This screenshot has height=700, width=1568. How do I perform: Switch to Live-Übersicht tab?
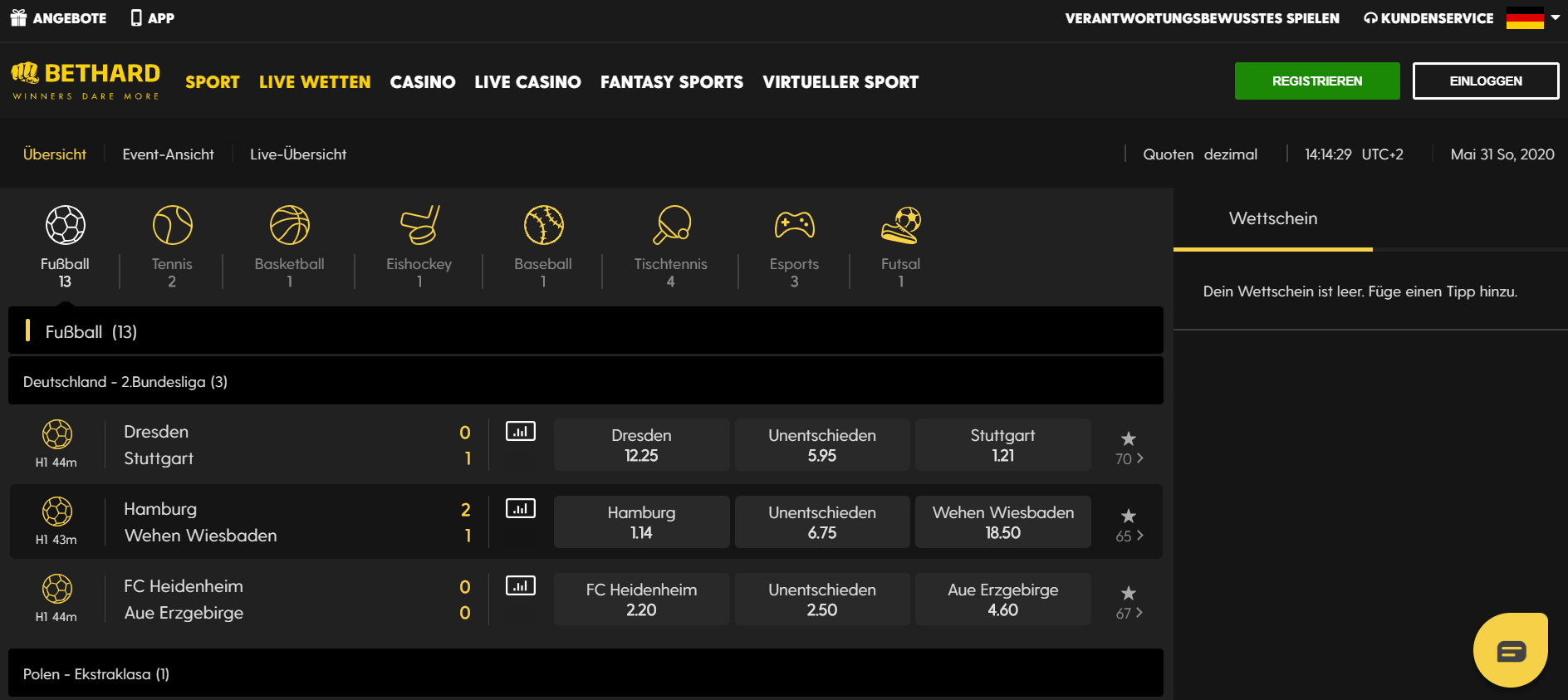[298, 154]
